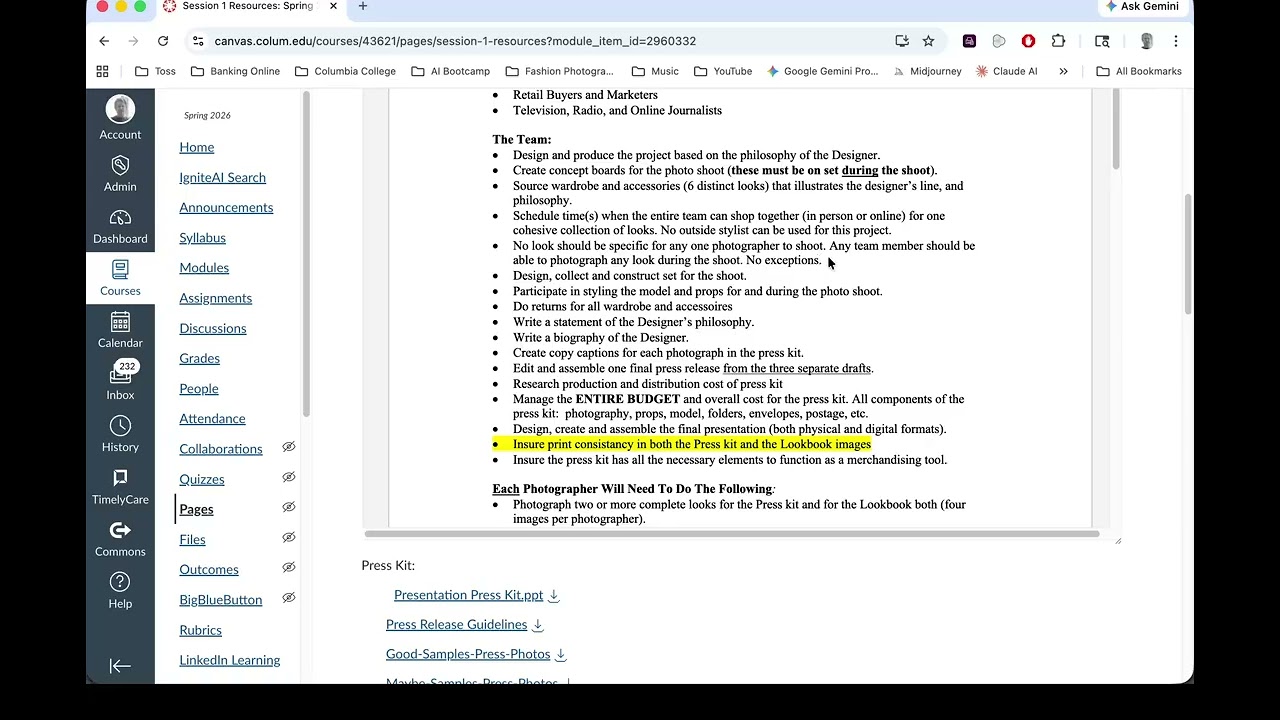Show recent History in Canvas
This screenshot has width=1280, height=720.
120,434
